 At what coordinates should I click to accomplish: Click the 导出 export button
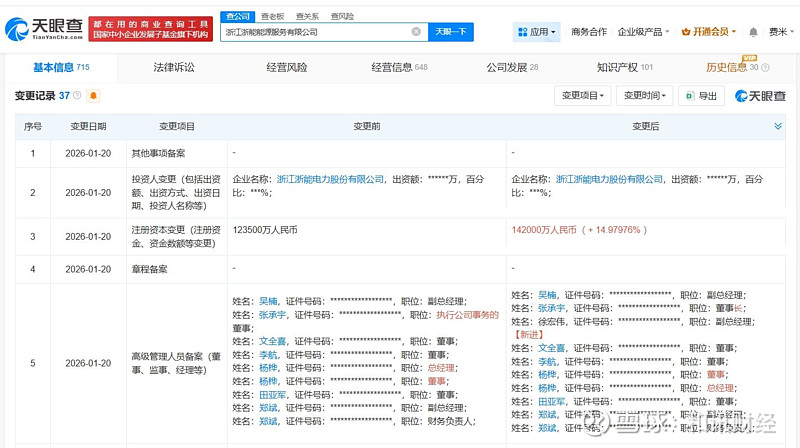700,96
